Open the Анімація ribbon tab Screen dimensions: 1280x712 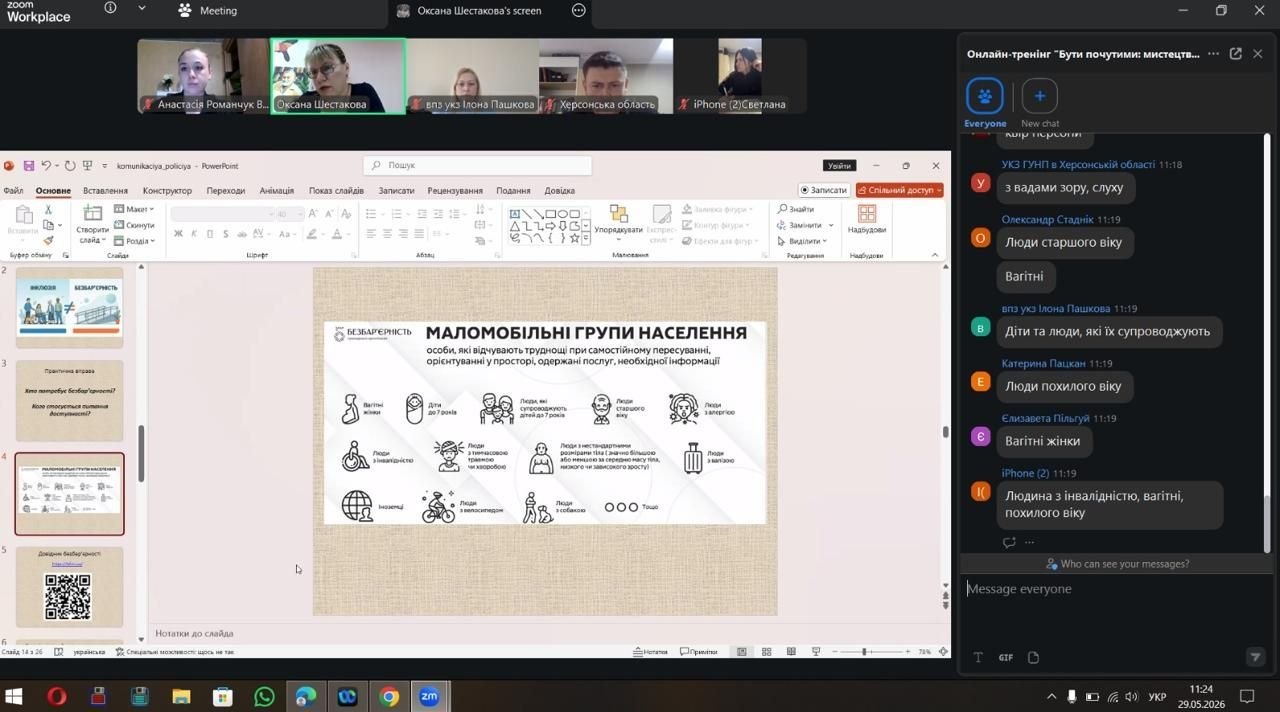277,190
